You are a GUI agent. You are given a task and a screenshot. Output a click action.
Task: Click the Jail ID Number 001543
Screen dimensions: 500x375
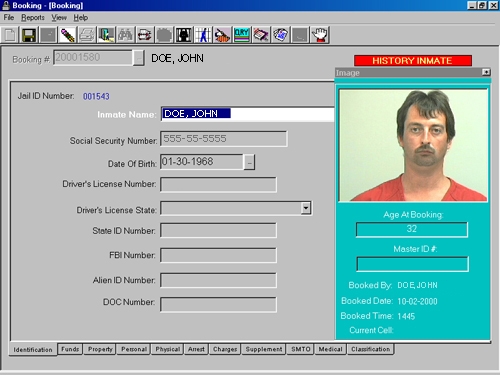coord(96,96)
